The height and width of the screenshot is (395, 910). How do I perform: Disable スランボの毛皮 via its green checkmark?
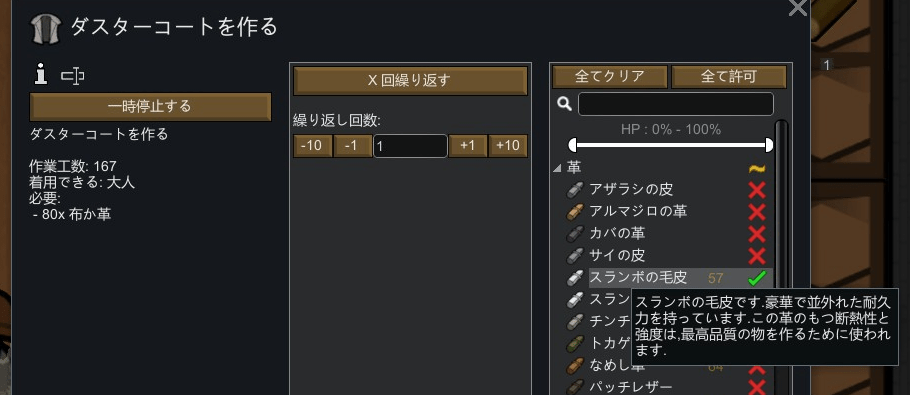pyautogui.click(x=757, y=278)
